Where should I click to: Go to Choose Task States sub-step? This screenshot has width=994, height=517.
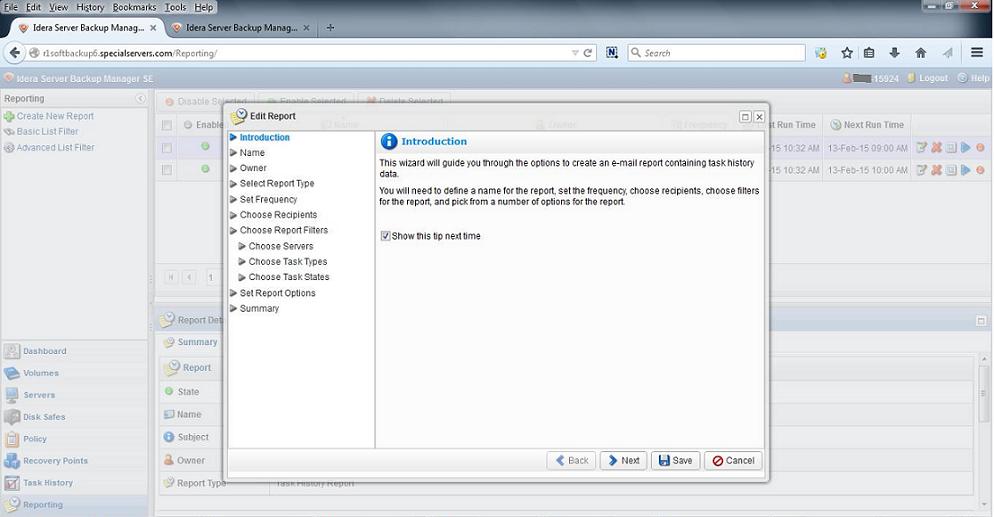[x=289, y=277]
